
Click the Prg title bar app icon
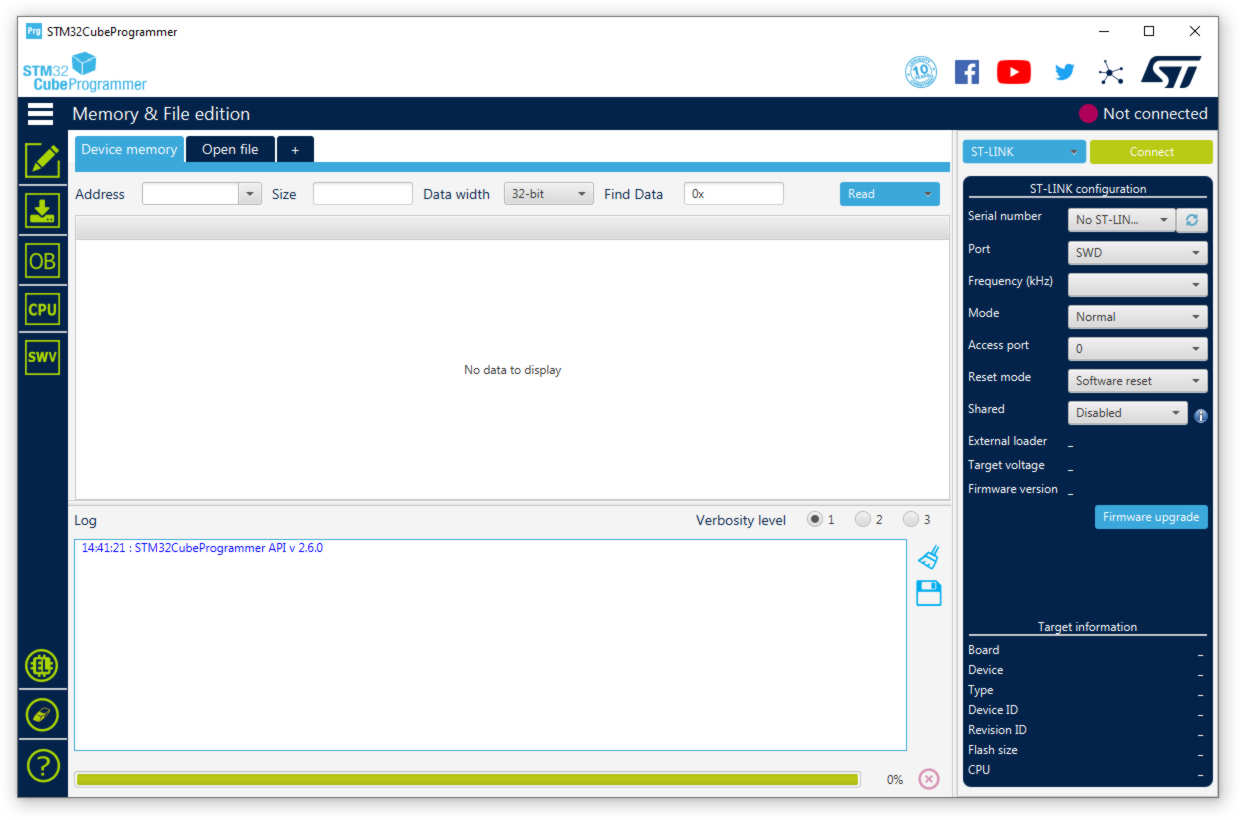coord(34,31)
